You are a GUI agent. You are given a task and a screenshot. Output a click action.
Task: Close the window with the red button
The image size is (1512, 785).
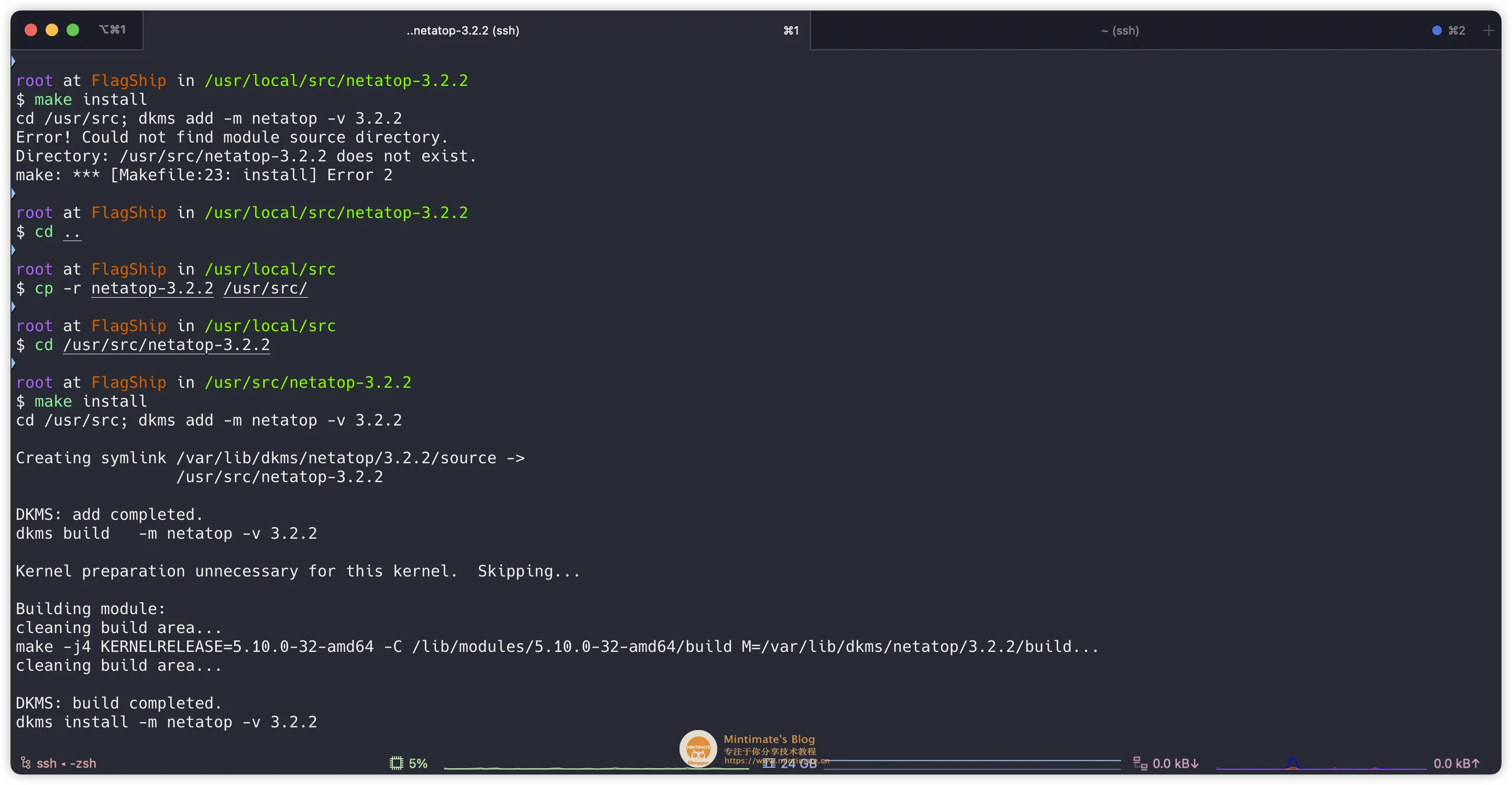31,30
